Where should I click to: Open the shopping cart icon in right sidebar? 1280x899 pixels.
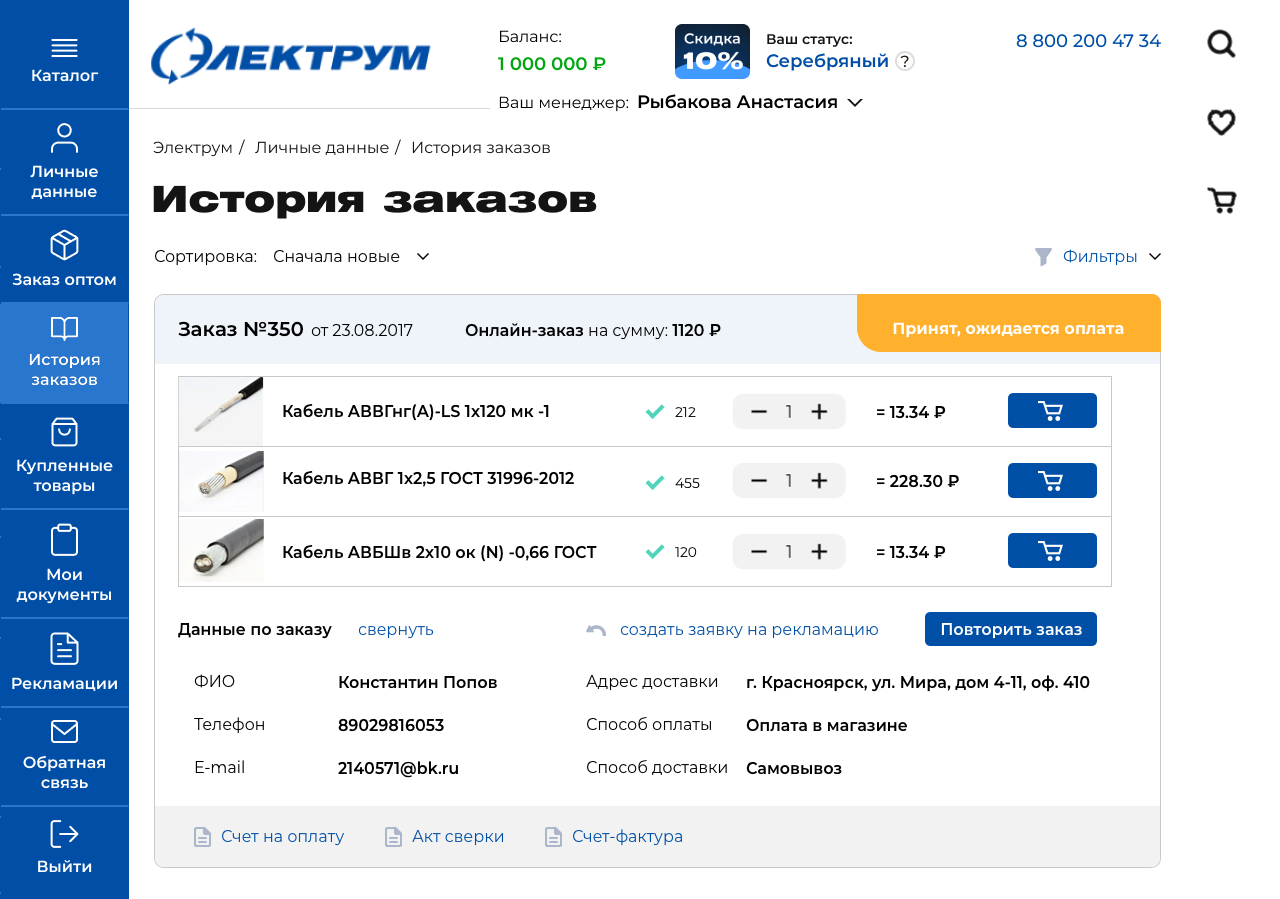tap(1221, 201)
